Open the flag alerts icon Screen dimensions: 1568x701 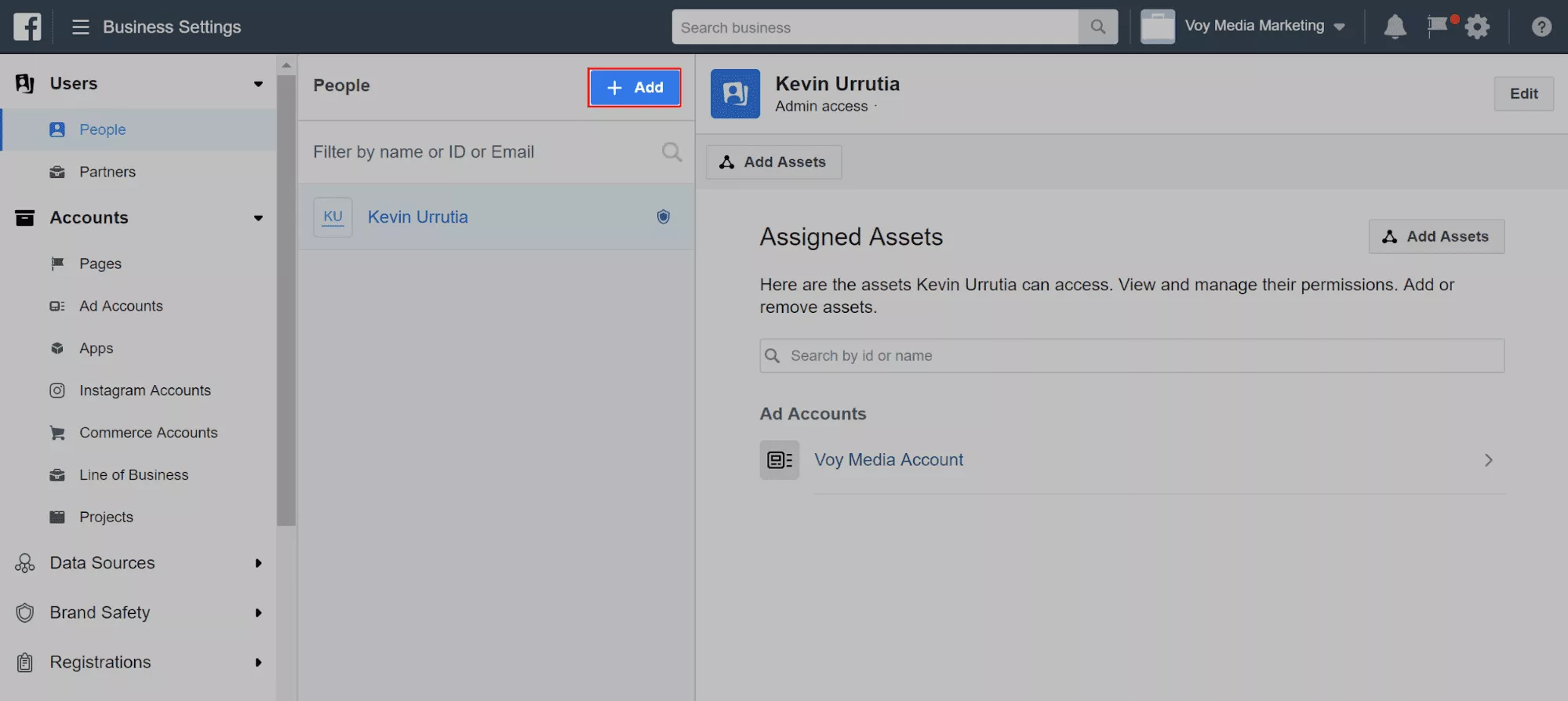coord(1437,26)
